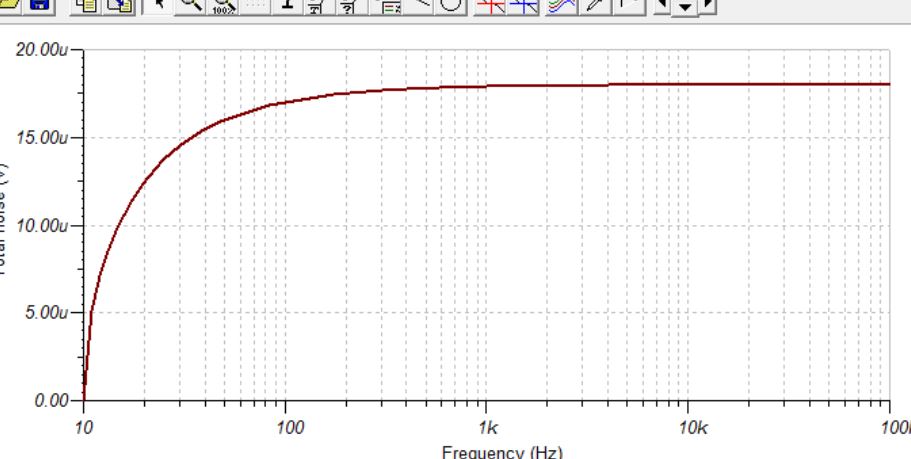Click the 20.00u y-axis label
911x459 pixels.
(x=42, y=51)
